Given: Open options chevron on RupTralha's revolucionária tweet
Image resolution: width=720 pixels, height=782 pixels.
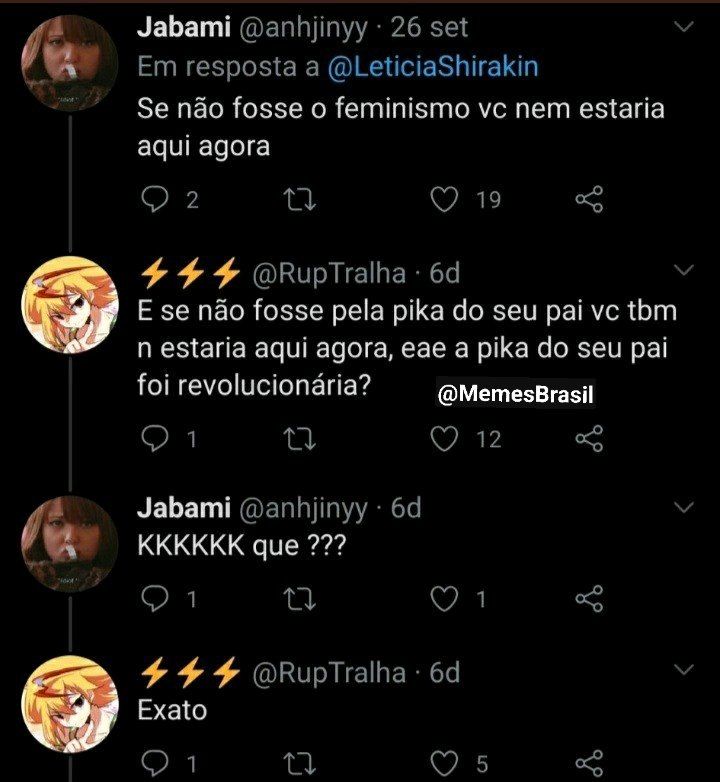Looking at the screenshot, I should click(684, 270).
